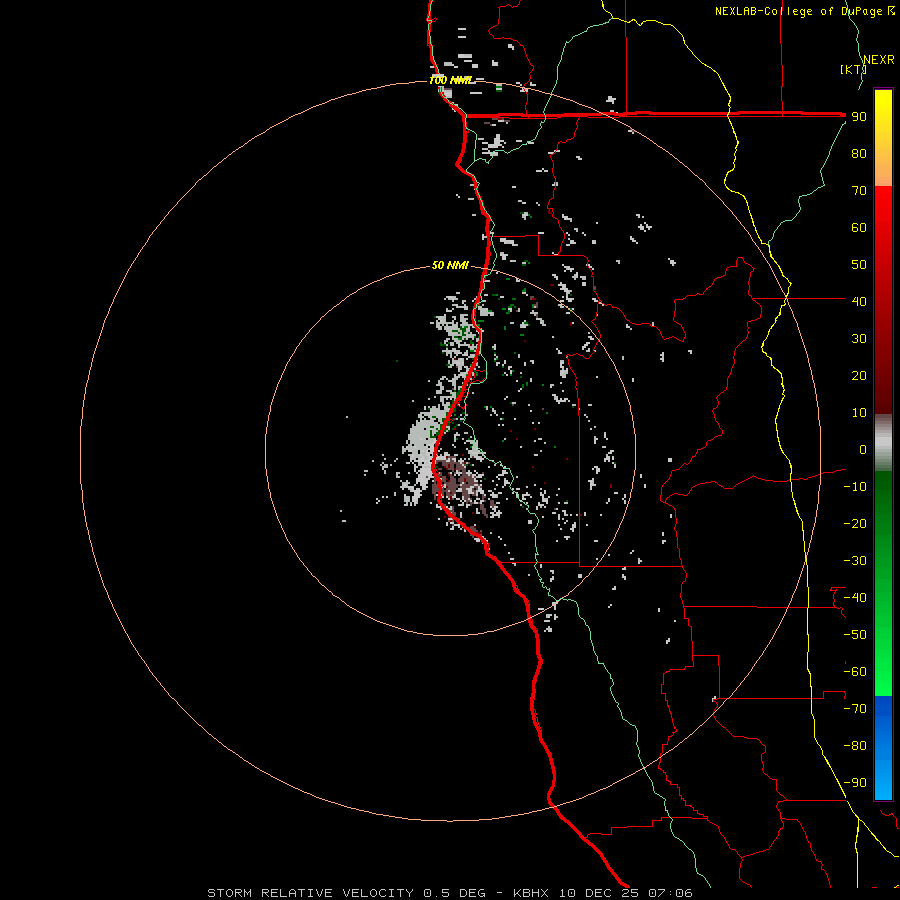900x900 pixels.
Task: Click the positive 70 scale label
Action: click(x=859, y=191)
